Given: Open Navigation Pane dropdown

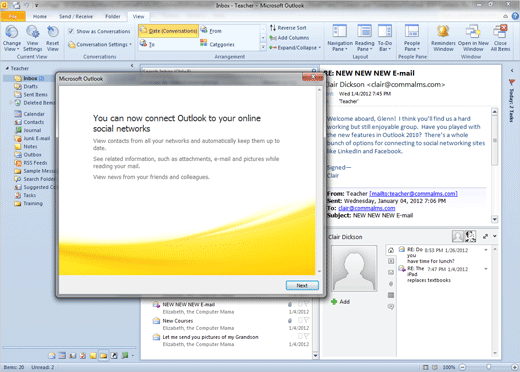Looking at the screenshot, I should pos(340,39).
